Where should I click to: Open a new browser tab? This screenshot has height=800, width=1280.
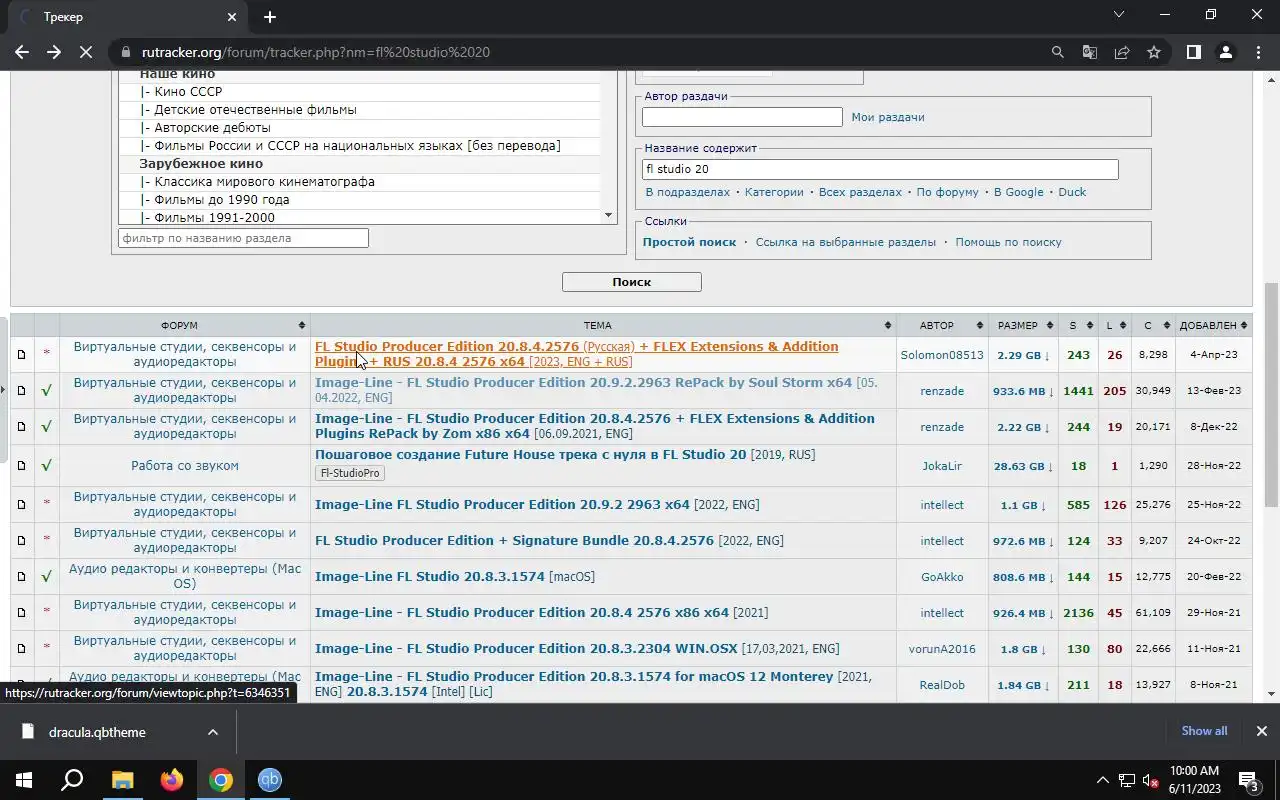coord(270,17)
